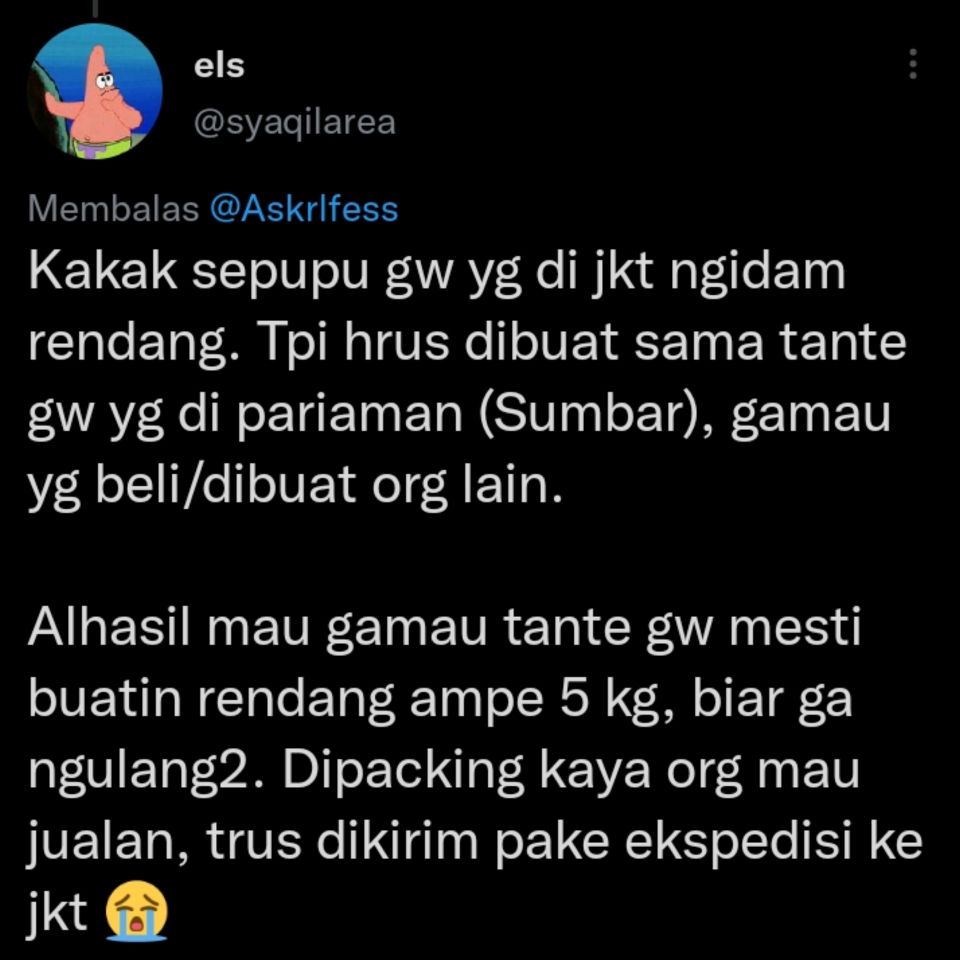
Task: Select the line starting Kakak sepupu gw
Action: pyautogui.click(x=437, y=273)
